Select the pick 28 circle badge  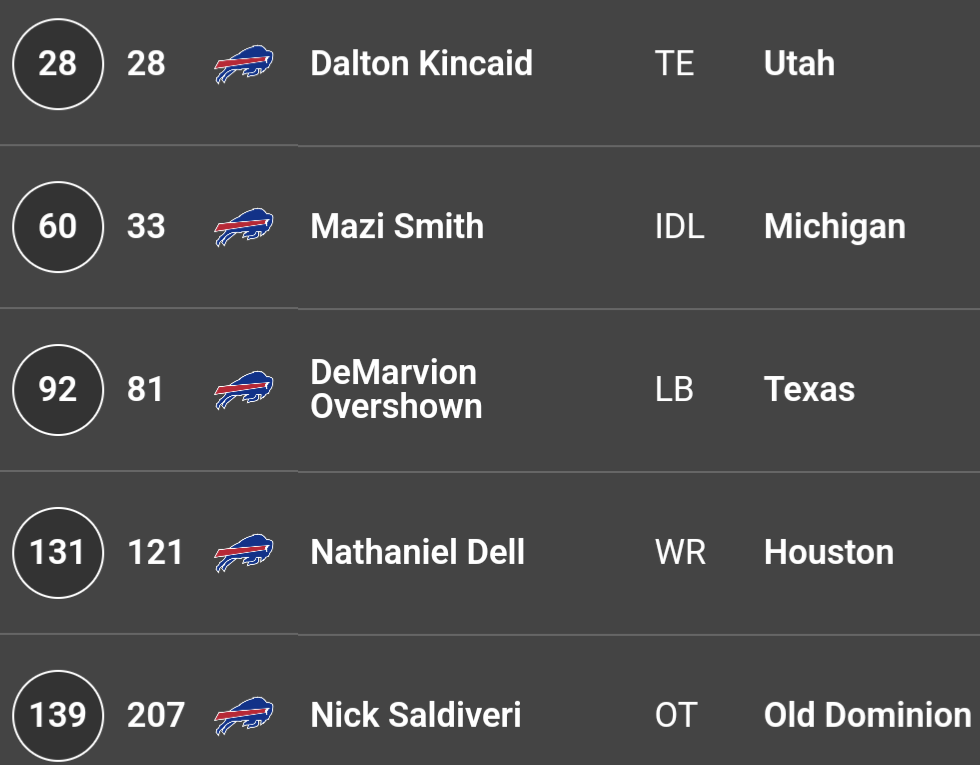[58, 64]
